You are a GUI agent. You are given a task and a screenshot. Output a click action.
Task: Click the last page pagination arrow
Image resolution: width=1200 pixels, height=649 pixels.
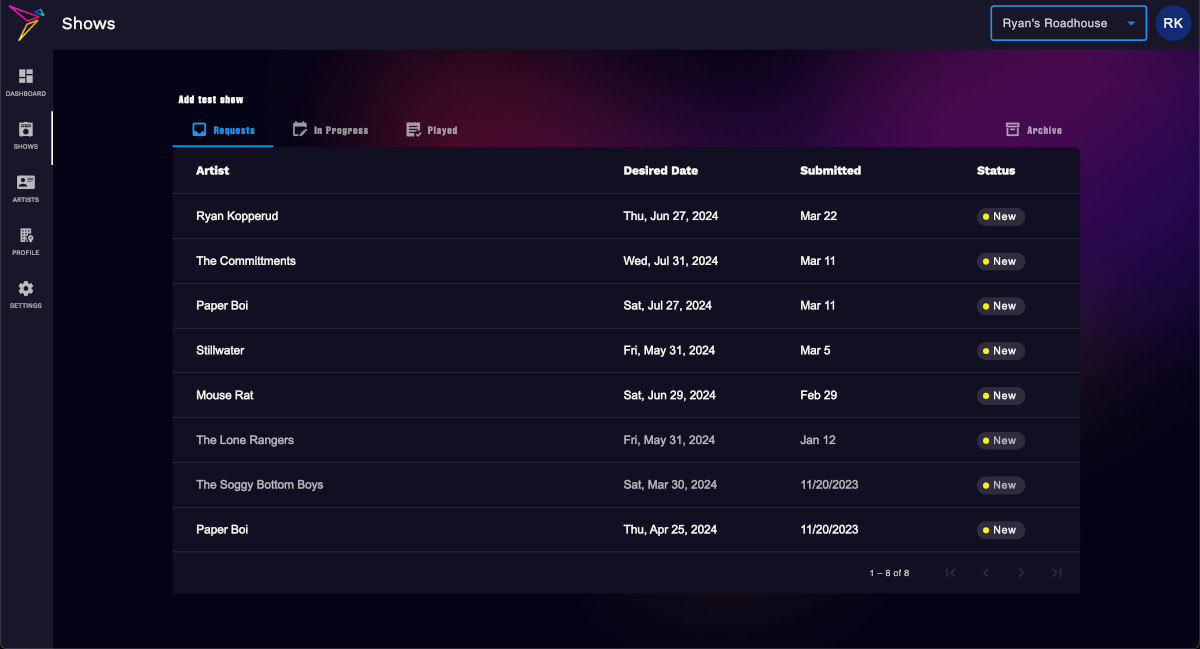point(1057,572)
